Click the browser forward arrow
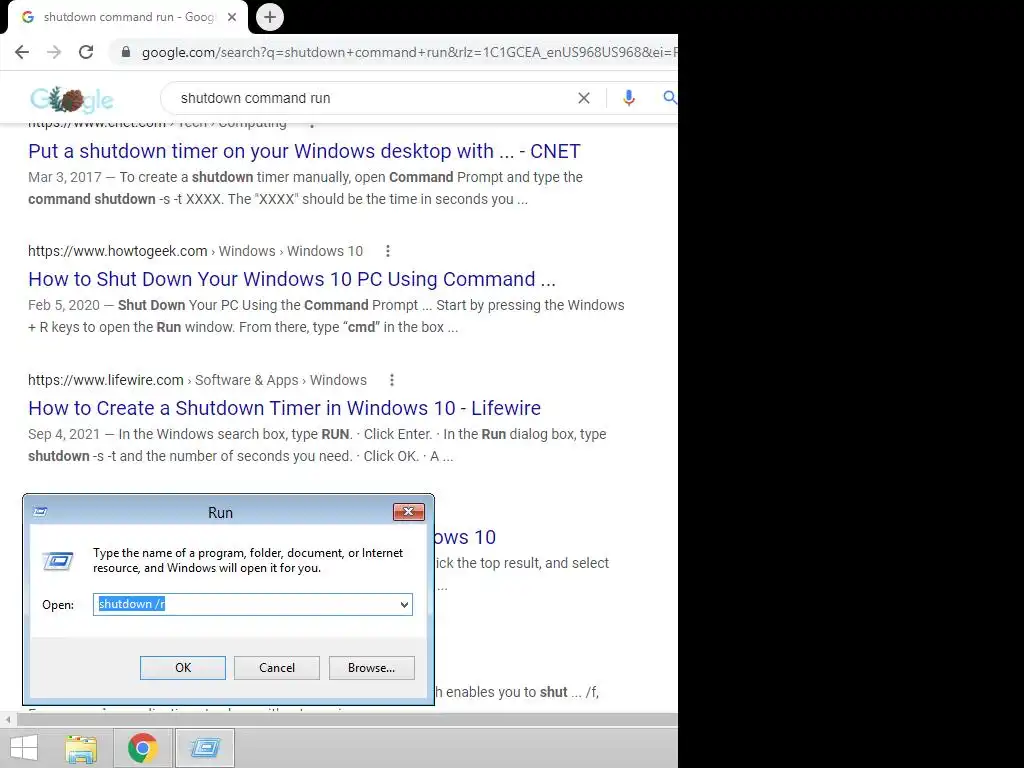Viewport: 1024px width, 768px height. [x=54, y=52]
